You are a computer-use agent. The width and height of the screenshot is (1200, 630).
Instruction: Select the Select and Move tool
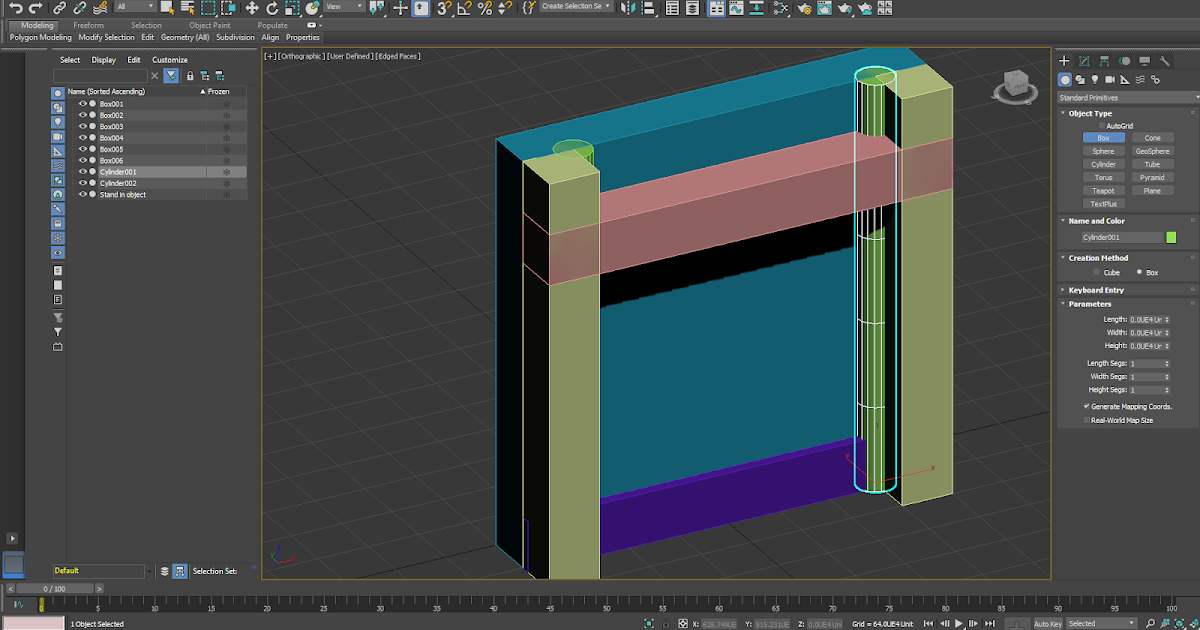[253, 8]
